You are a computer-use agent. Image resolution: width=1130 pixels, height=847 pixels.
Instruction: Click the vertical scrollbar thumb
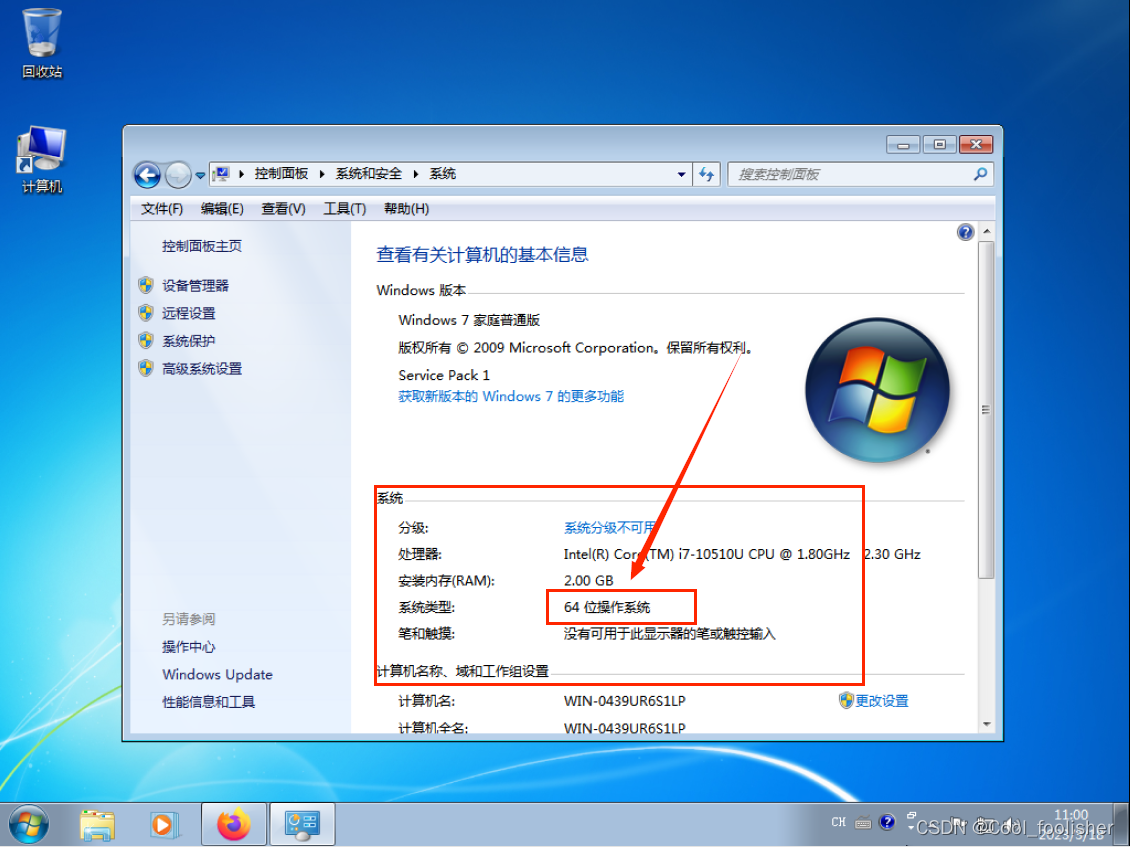987,409
